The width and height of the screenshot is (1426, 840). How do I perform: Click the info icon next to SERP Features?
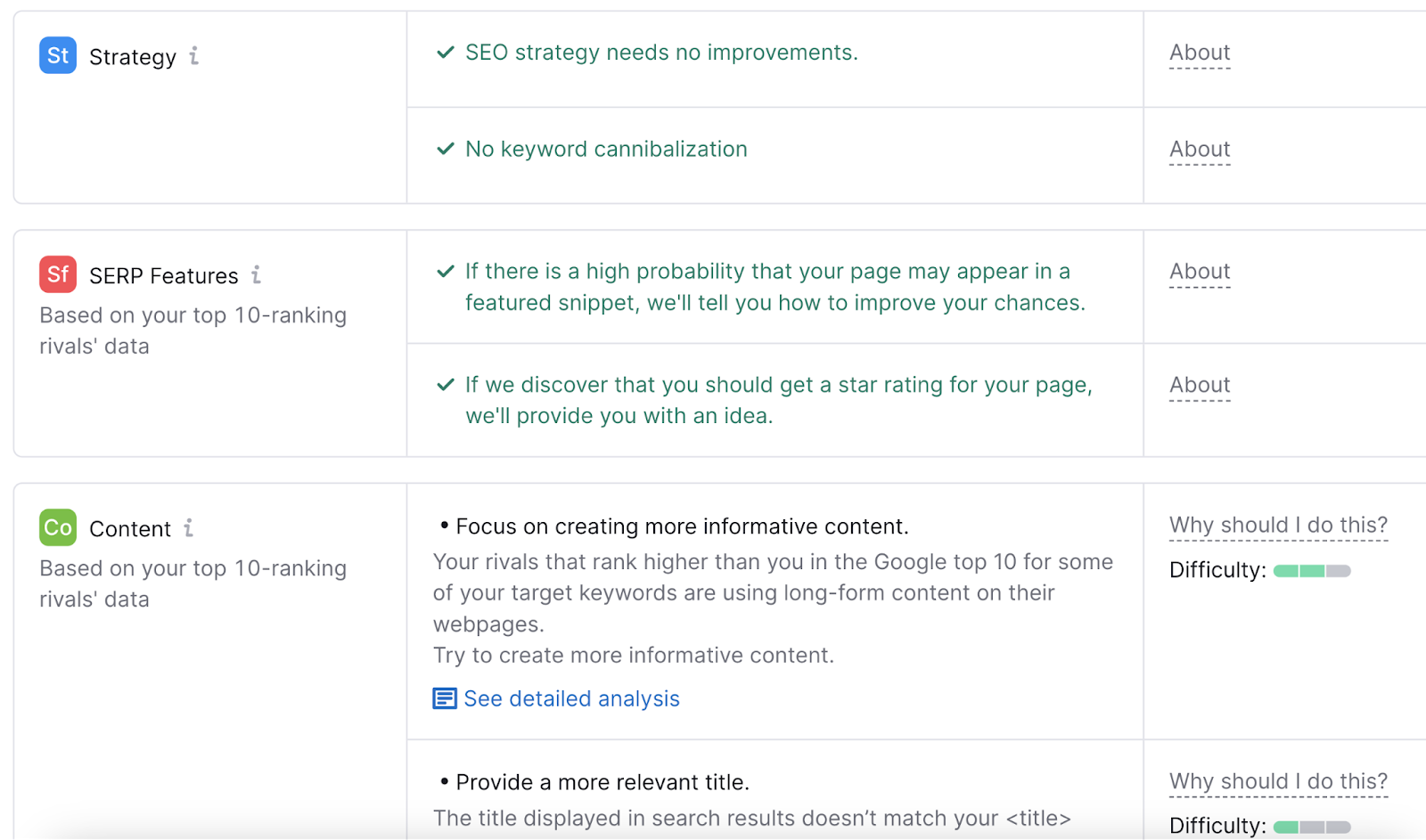256,275
